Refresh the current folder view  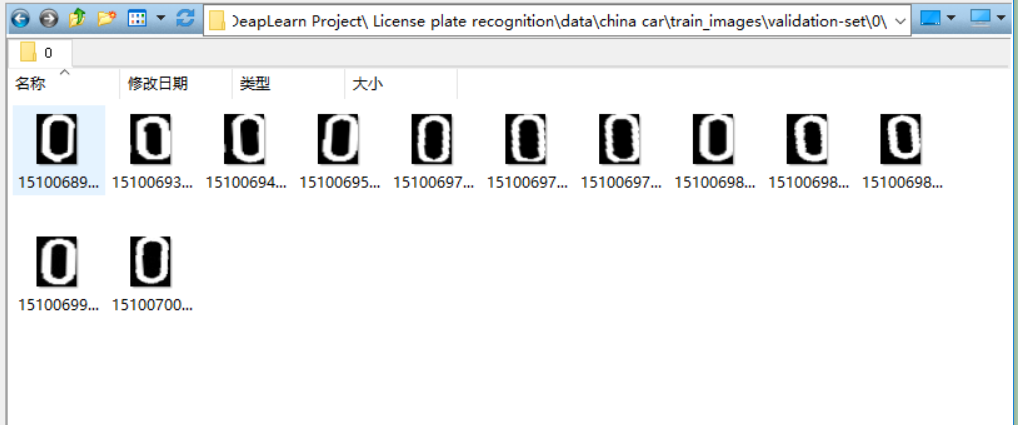185,19
